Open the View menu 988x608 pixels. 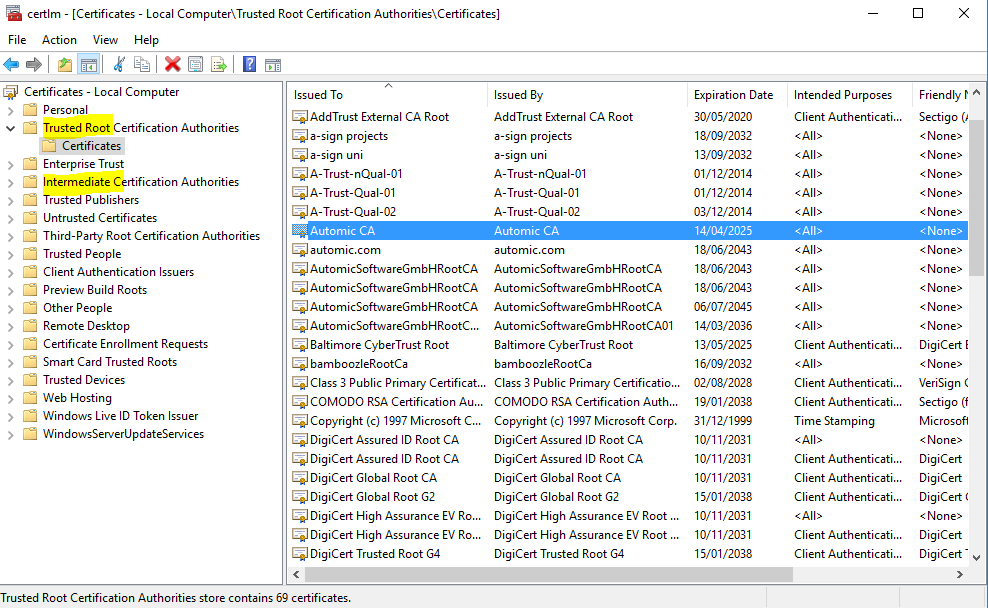[105, 39]
